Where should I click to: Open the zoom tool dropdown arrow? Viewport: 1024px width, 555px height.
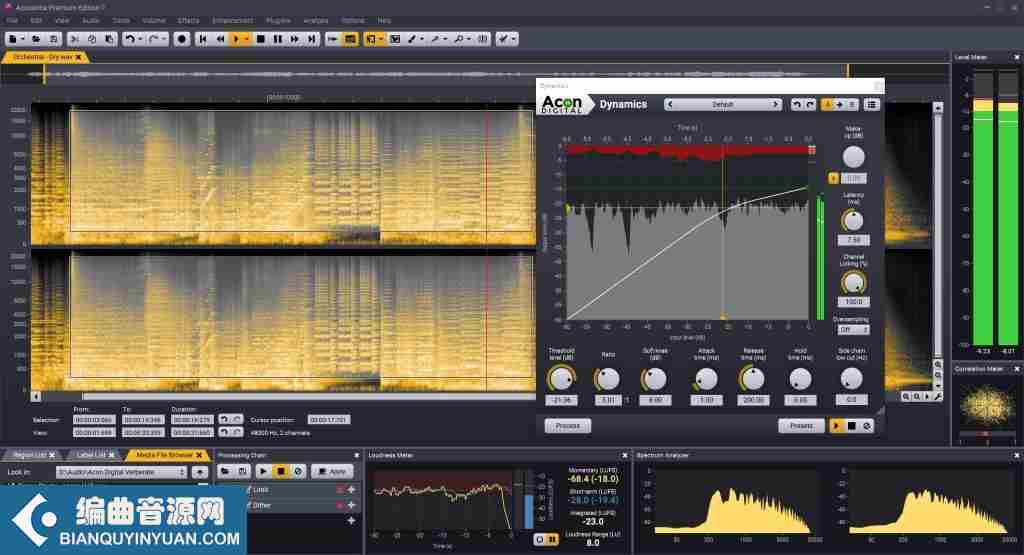pyautogui.click(x=469, y=39)
